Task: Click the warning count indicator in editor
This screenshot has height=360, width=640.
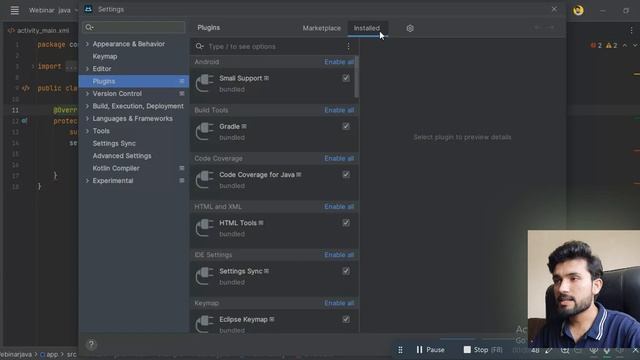Action: click(611, 45)
